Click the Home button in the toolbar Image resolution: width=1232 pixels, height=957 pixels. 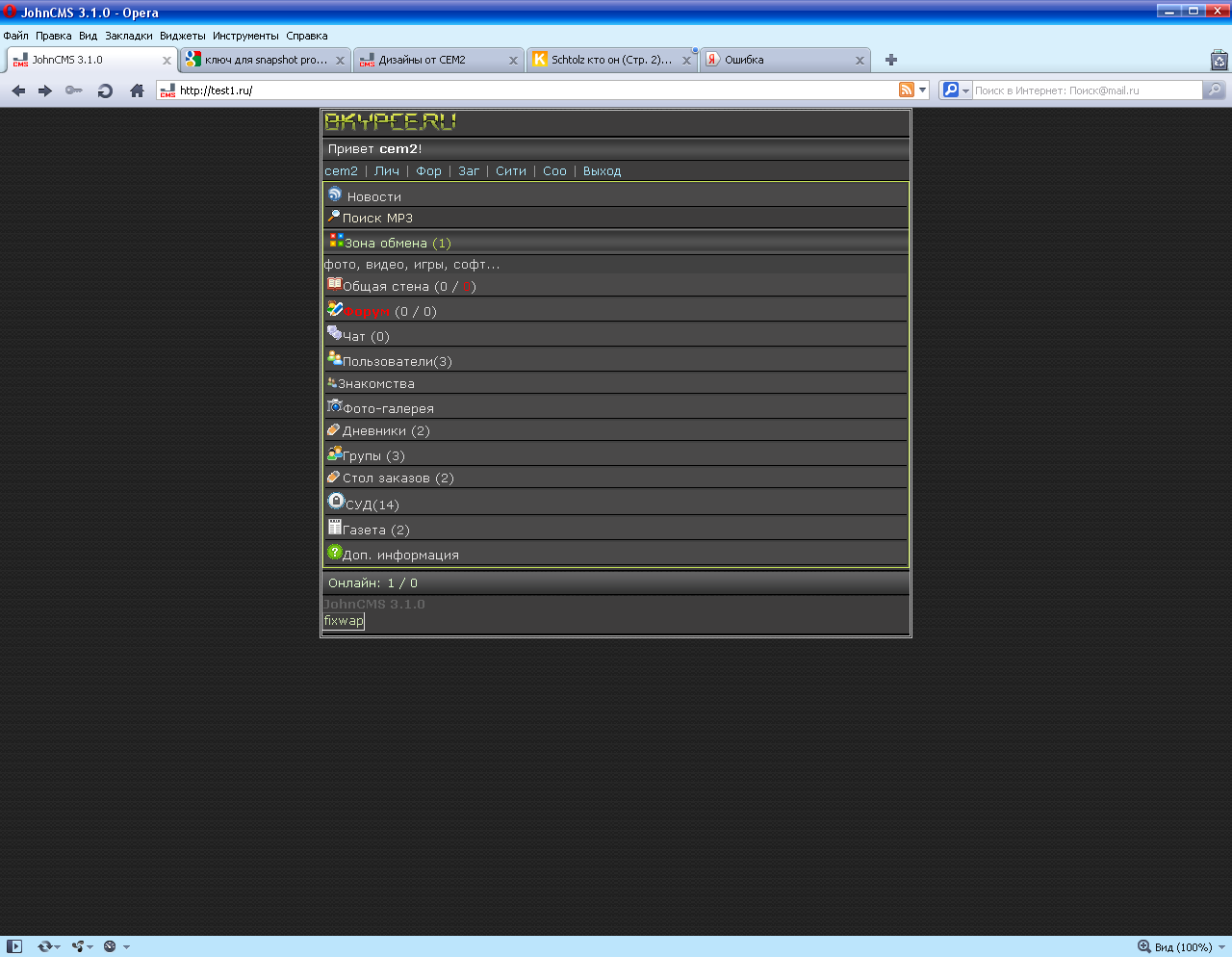tap(137, 91)
